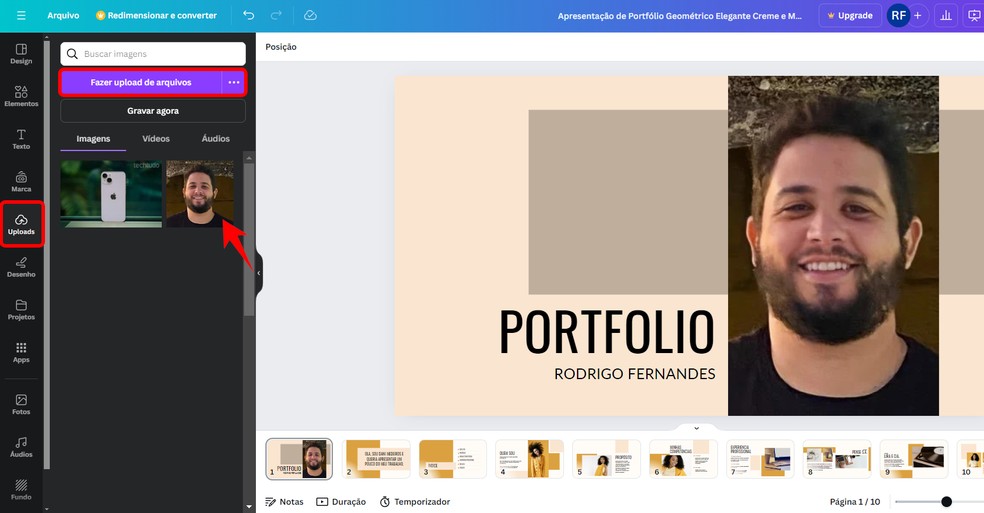Collapse the side panel with arrow handle

pos(258,272)
